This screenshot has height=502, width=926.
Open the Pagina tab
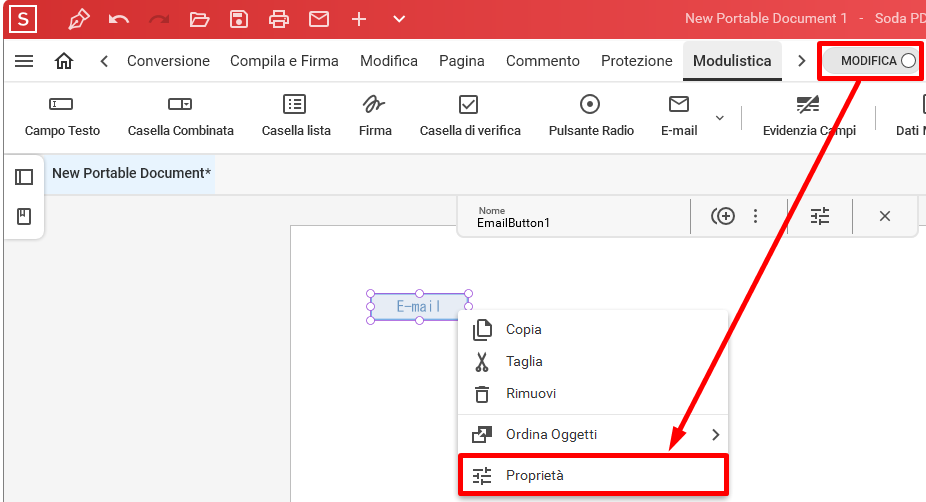pos(462,61)
